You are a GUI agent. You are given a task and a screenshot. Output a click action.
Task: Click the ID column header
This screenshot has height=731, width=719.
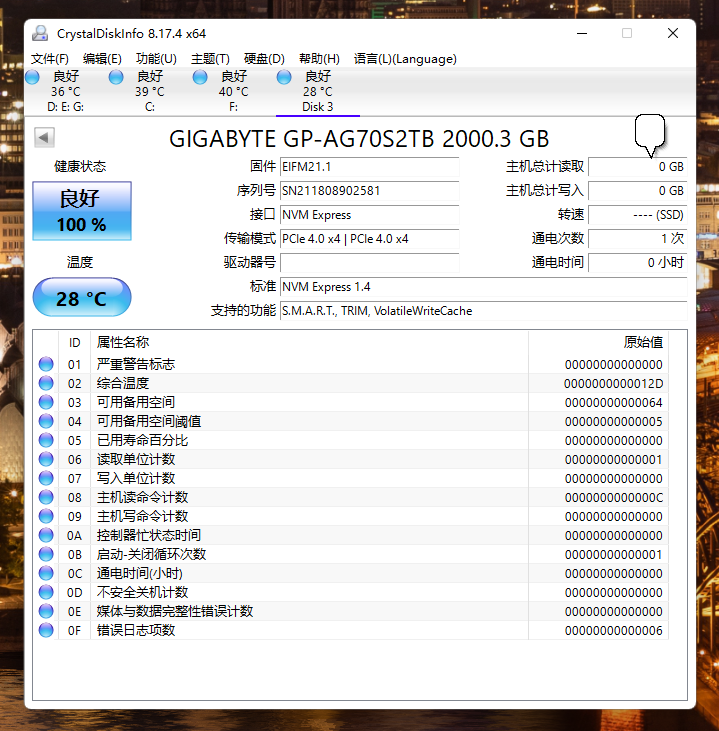(75, 343)
